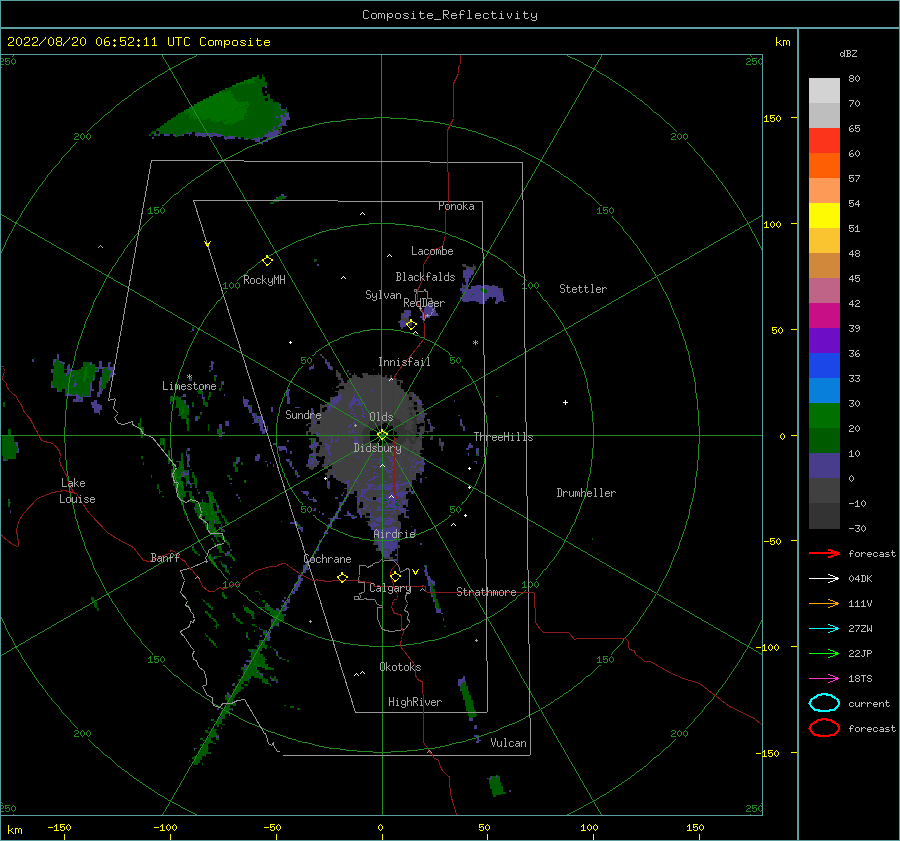Click the Drumheller city label
The image size is (900, 841).
tap(586, 493)
